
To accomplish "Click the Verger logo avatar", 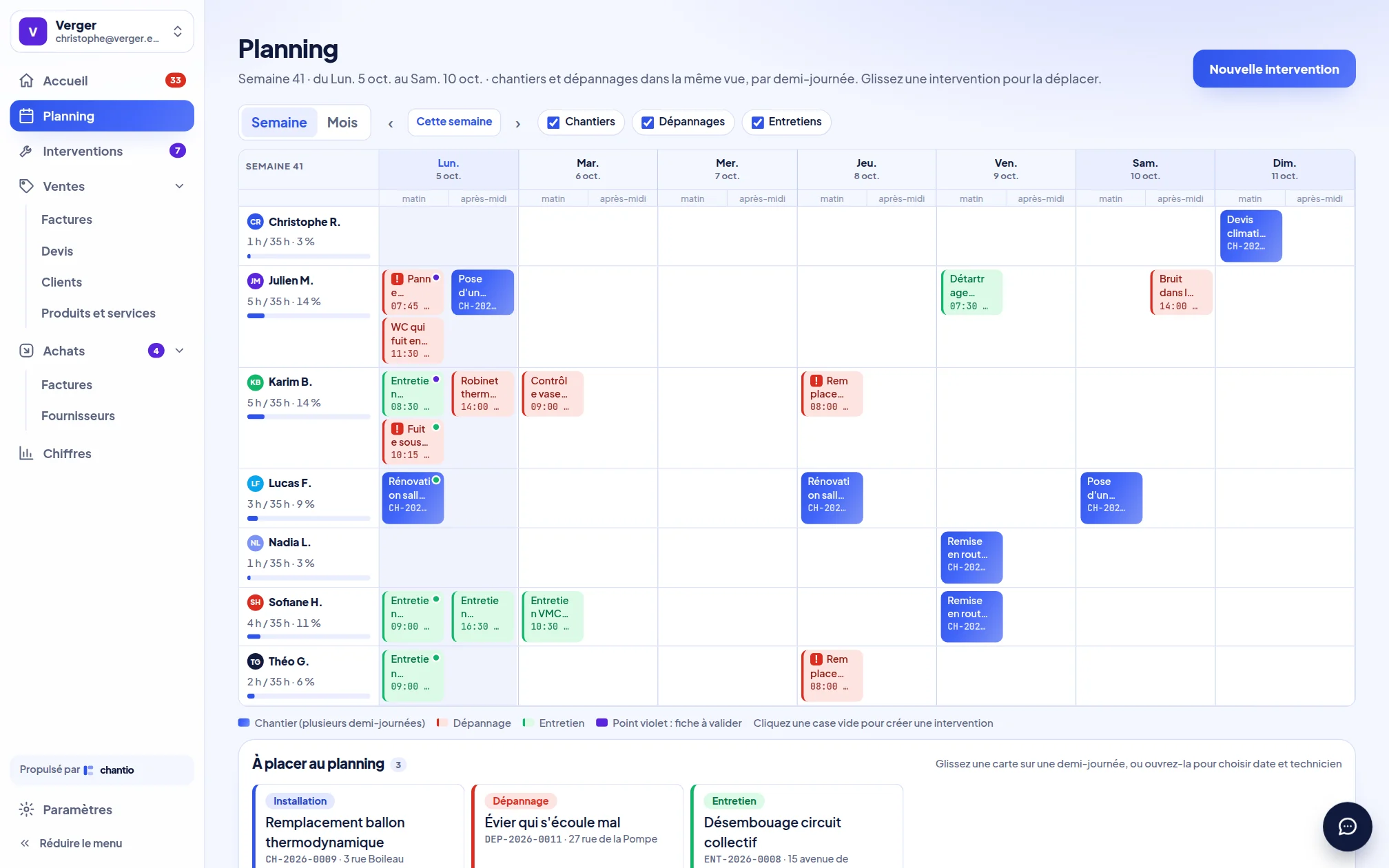I will [x=32, y=32].
